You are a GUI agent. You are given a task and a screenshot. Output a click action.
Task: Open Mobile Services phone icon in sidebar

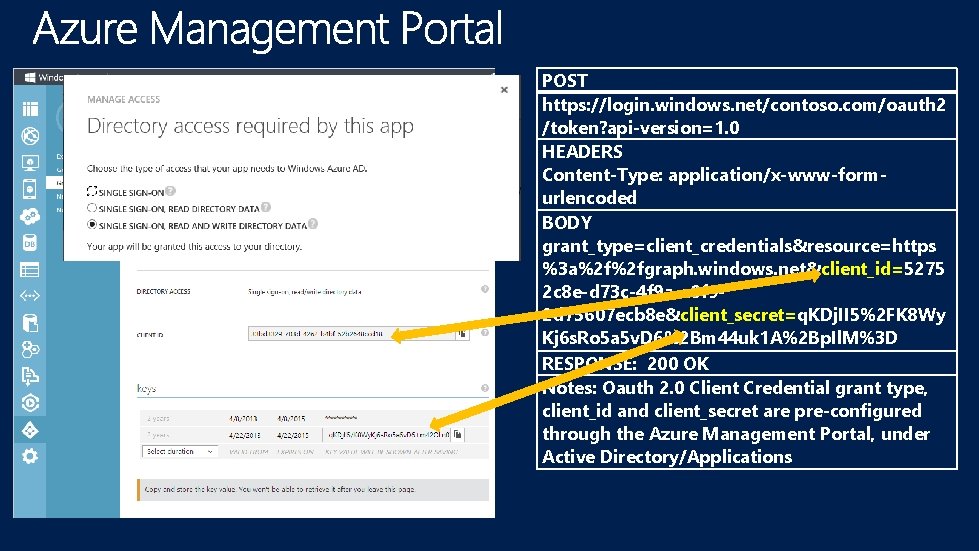(x=30, y=189)
